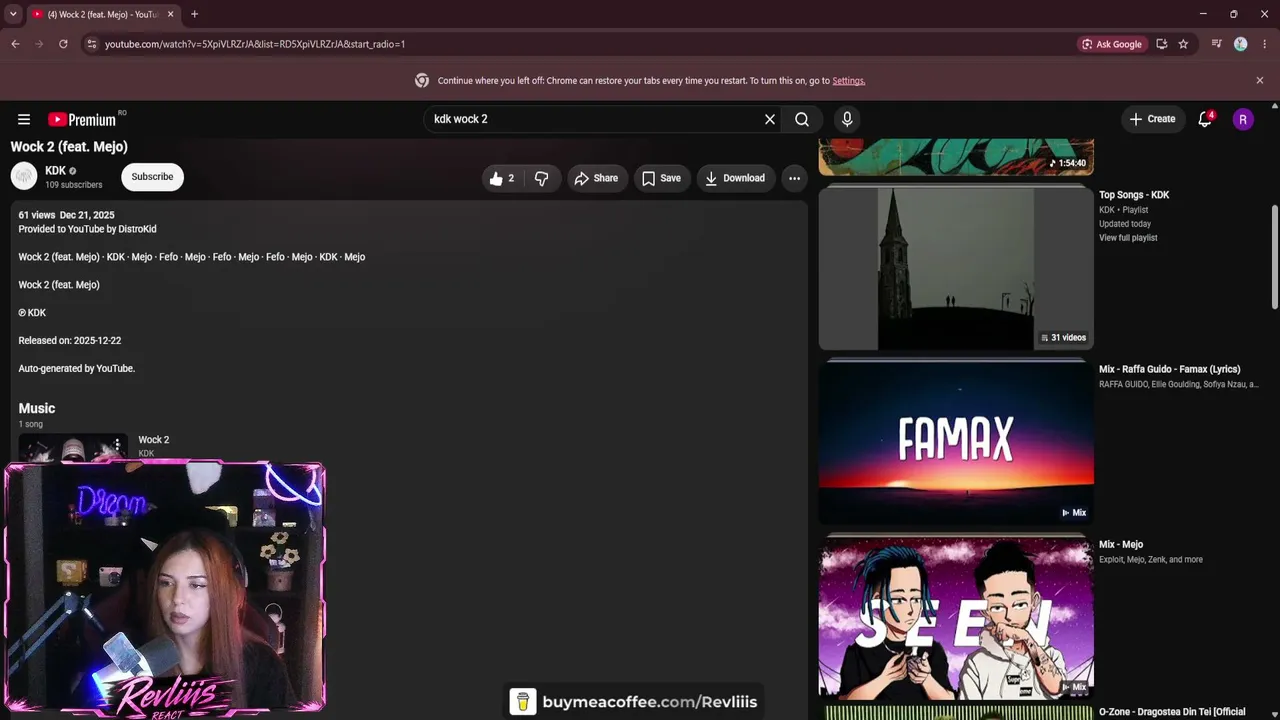The width and height of the screenshot is (1280, 720).
Task: Open a new tab with the plus button
Action: pos(194,14)
